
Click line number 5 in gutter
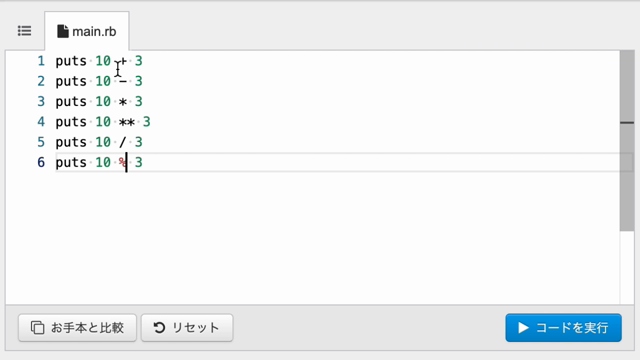click(x=41, y=142)
